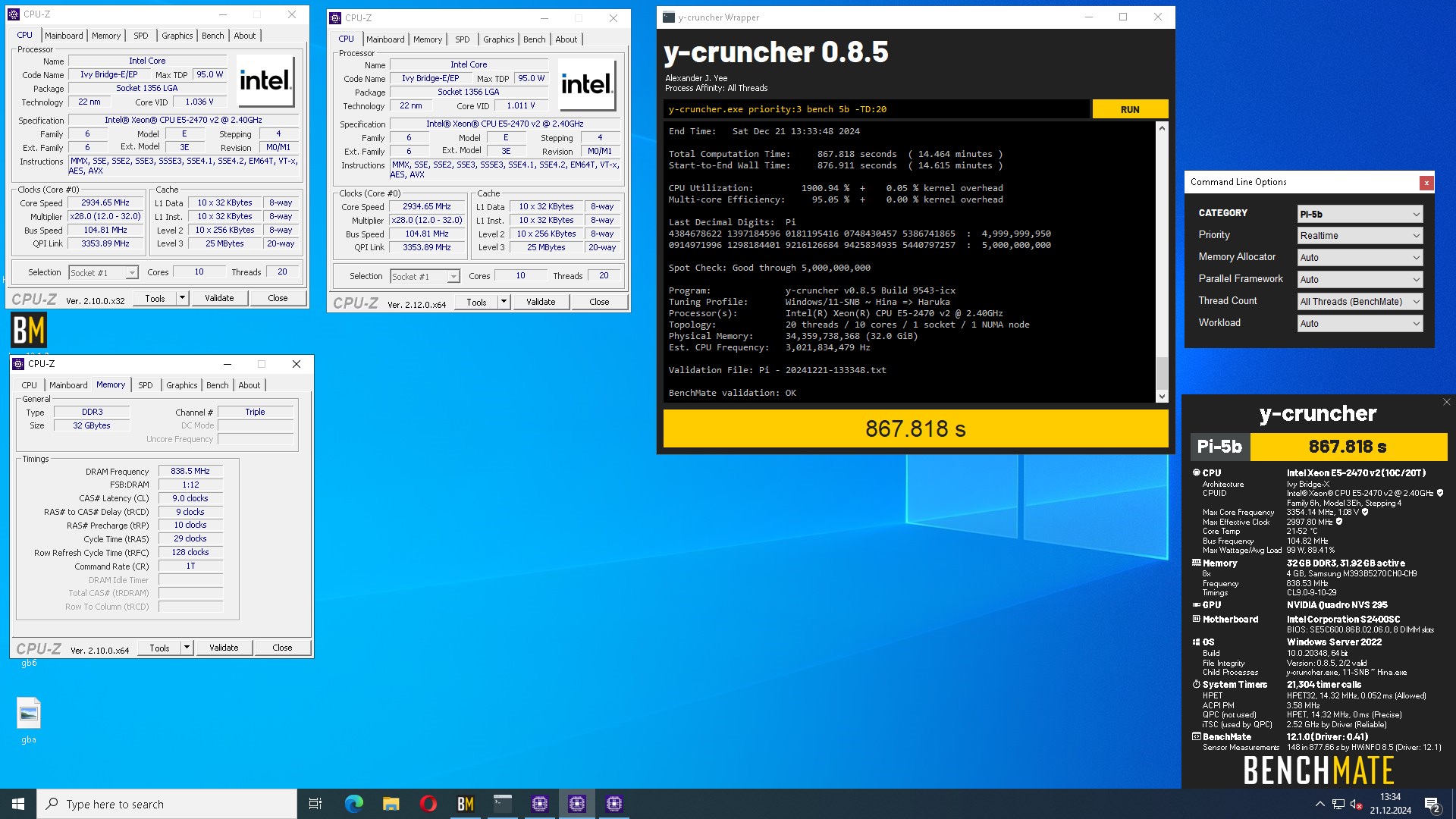Click the y-cruncher command line field
1456x819 pixels.
tap(876, 109)
